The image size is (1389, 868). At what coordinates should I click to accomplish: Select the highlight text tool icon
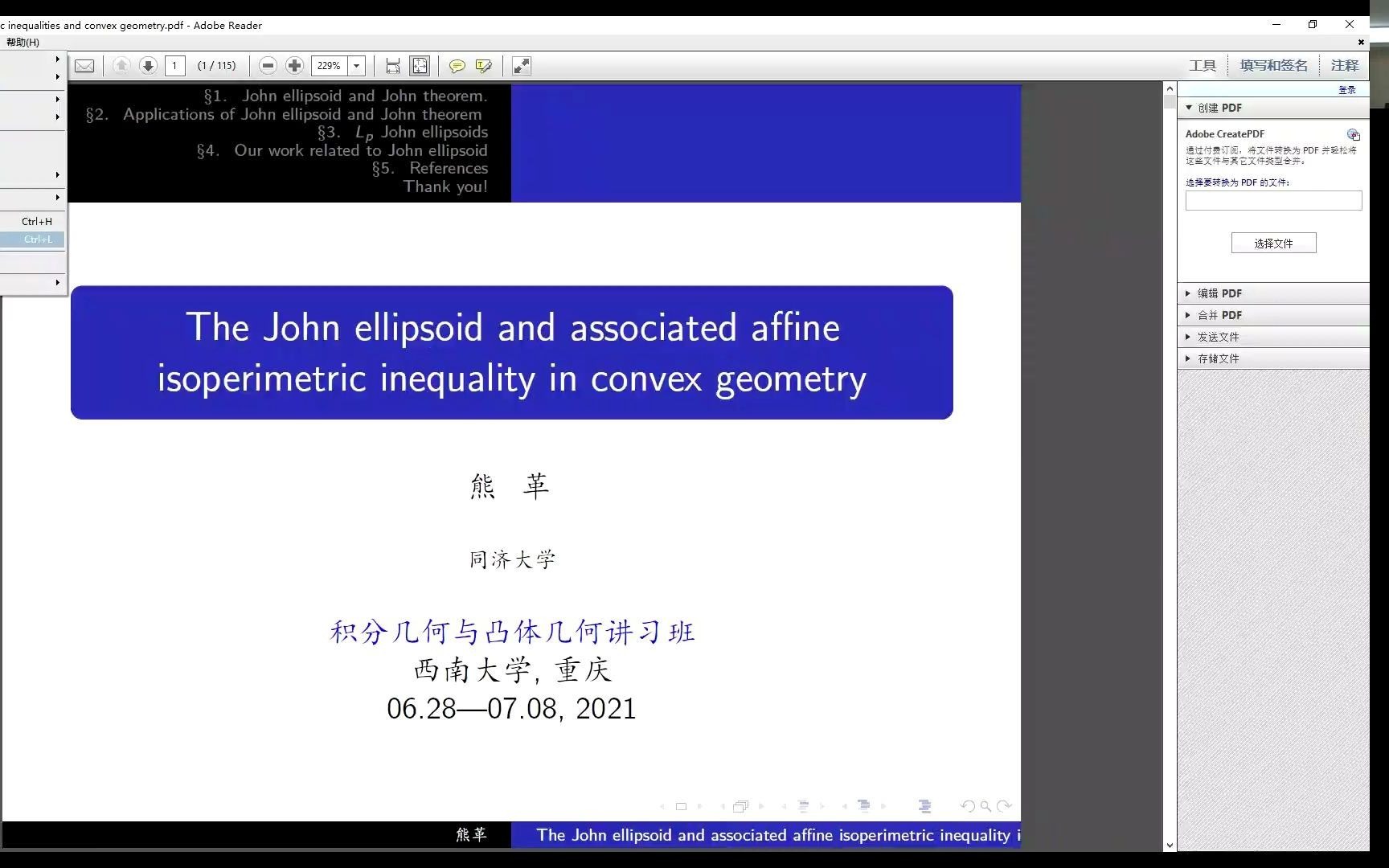483,66
